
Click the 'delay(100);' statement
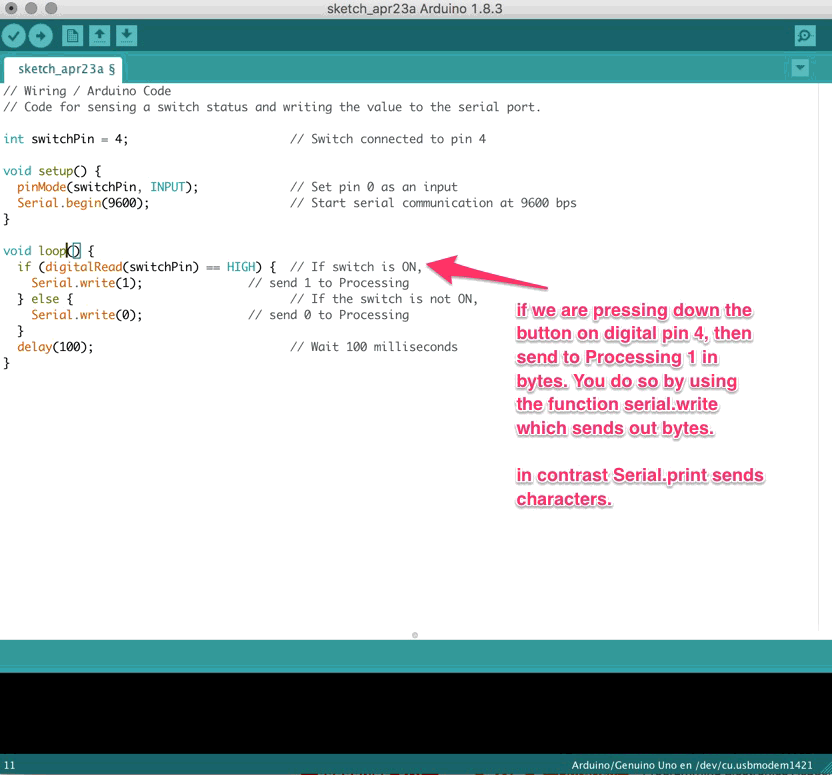tap(55, 347)
